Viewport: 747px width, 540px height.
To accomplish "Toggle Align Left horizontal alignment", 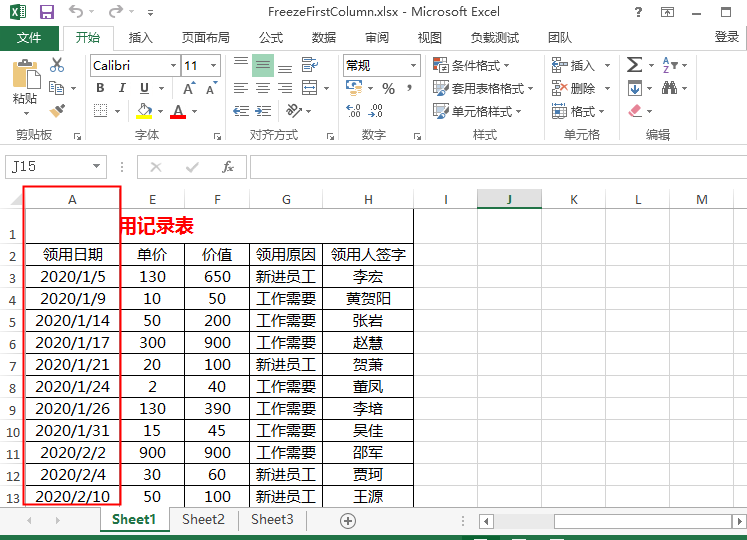I will point(241,88).
